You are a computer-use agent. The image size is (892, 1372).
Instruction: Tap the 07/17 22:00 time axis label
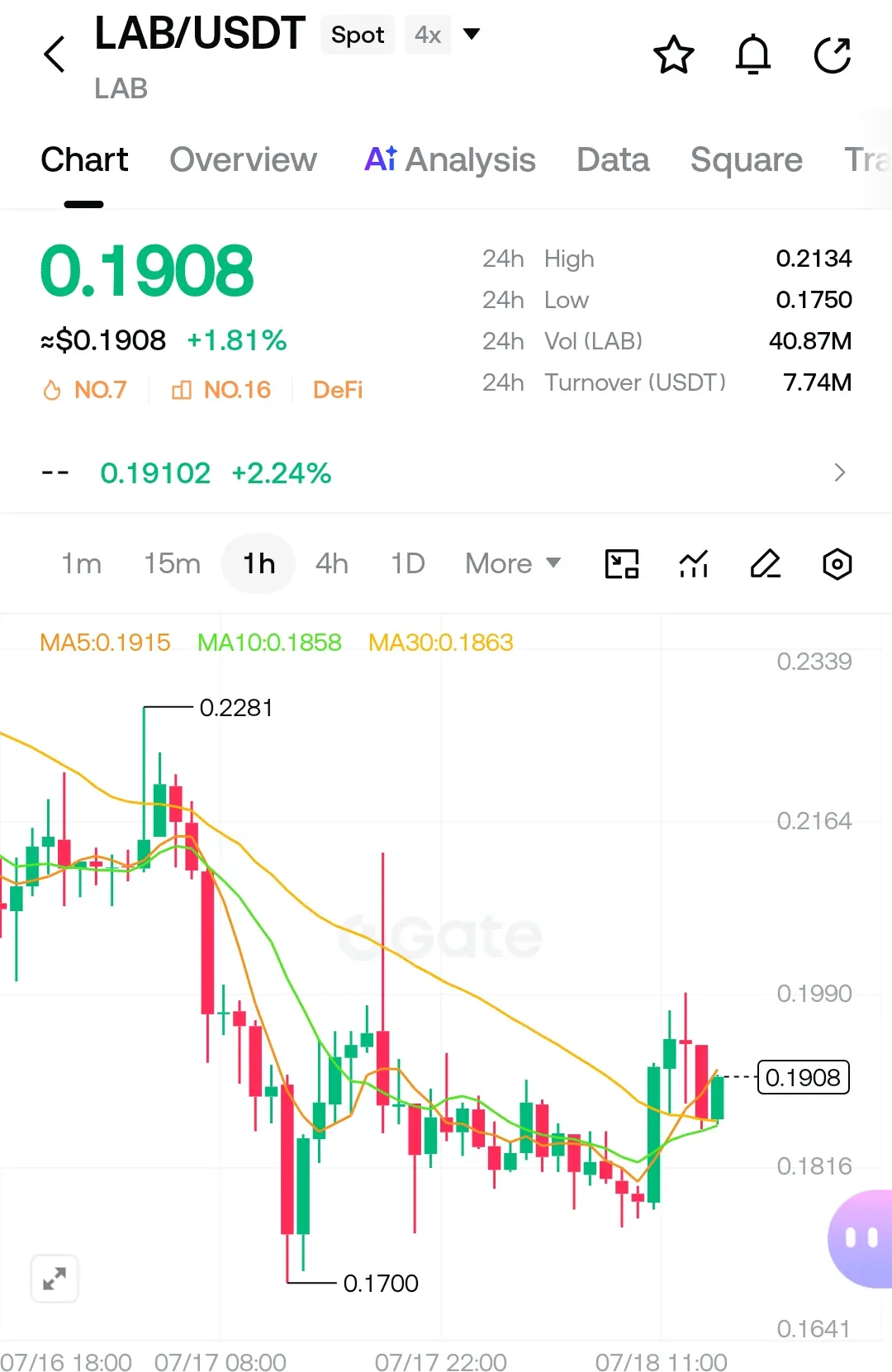[441, 1361]
